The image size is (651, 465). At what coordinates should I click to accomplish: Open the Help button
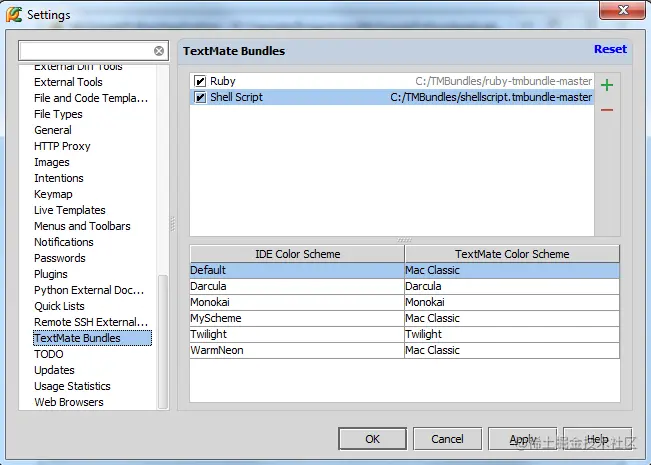597,439
